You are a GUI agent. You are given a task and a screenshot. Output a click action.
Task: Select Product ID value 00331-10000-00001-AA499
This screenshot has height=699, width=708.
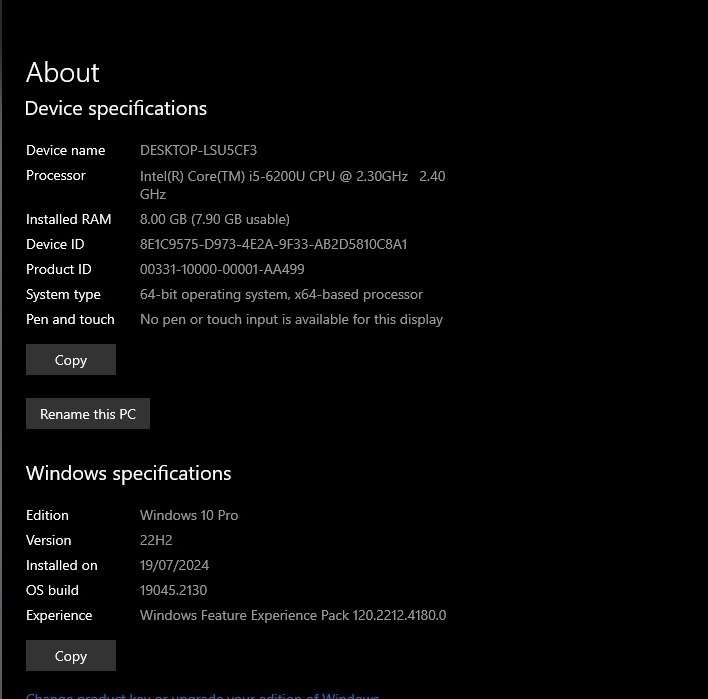click(222, 269)
